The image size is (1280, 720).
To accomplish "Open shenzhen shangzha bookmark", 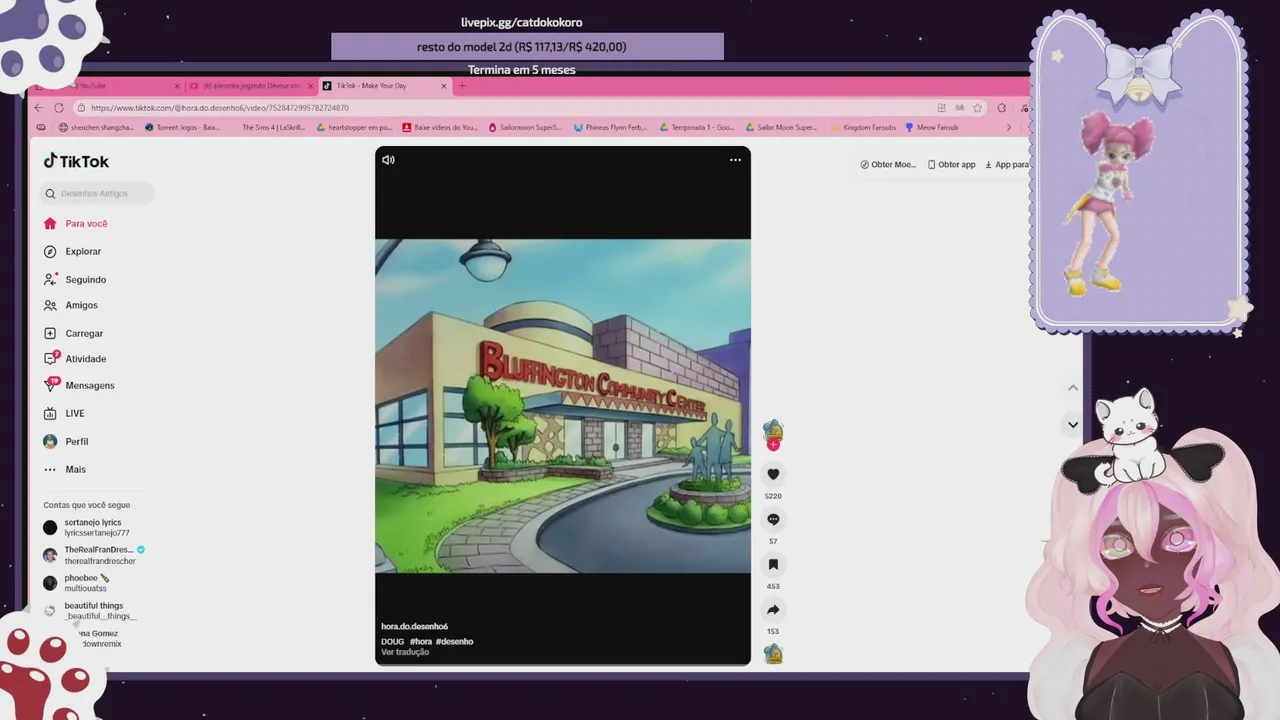I will (96, 128).
